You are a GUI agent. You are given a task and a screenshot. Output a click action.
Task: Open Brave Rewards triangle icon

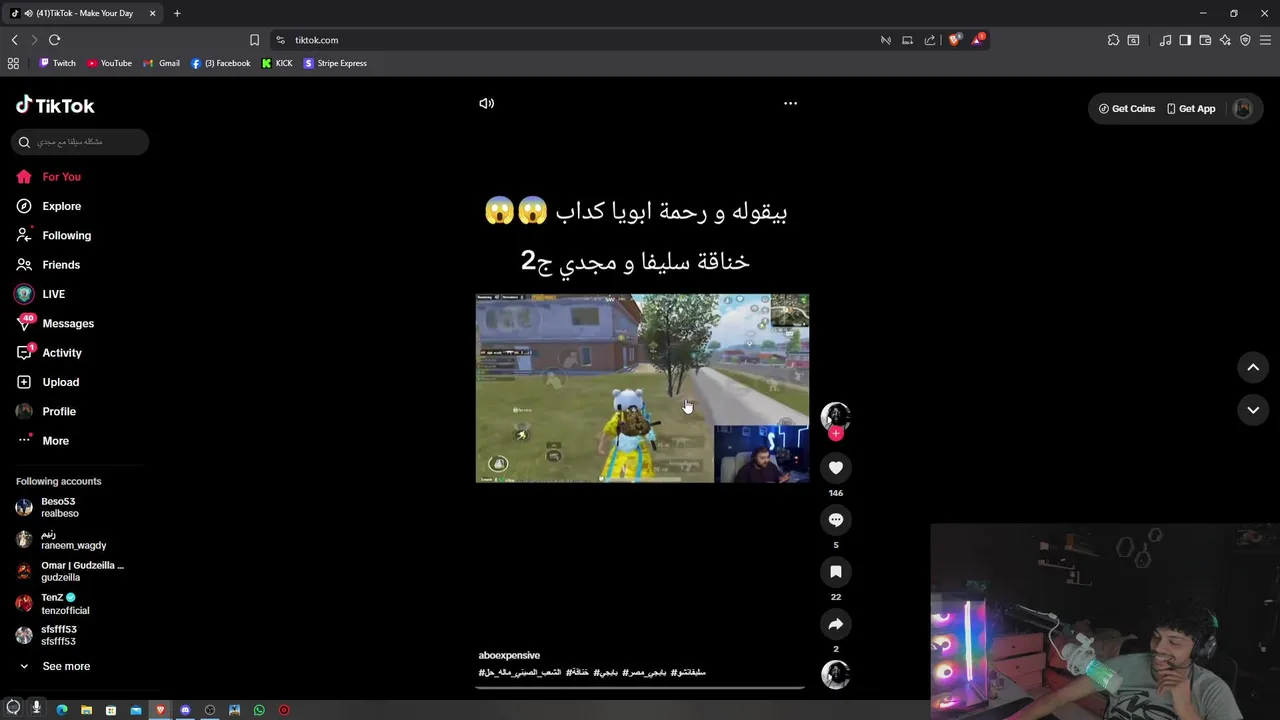click(978, 40)
